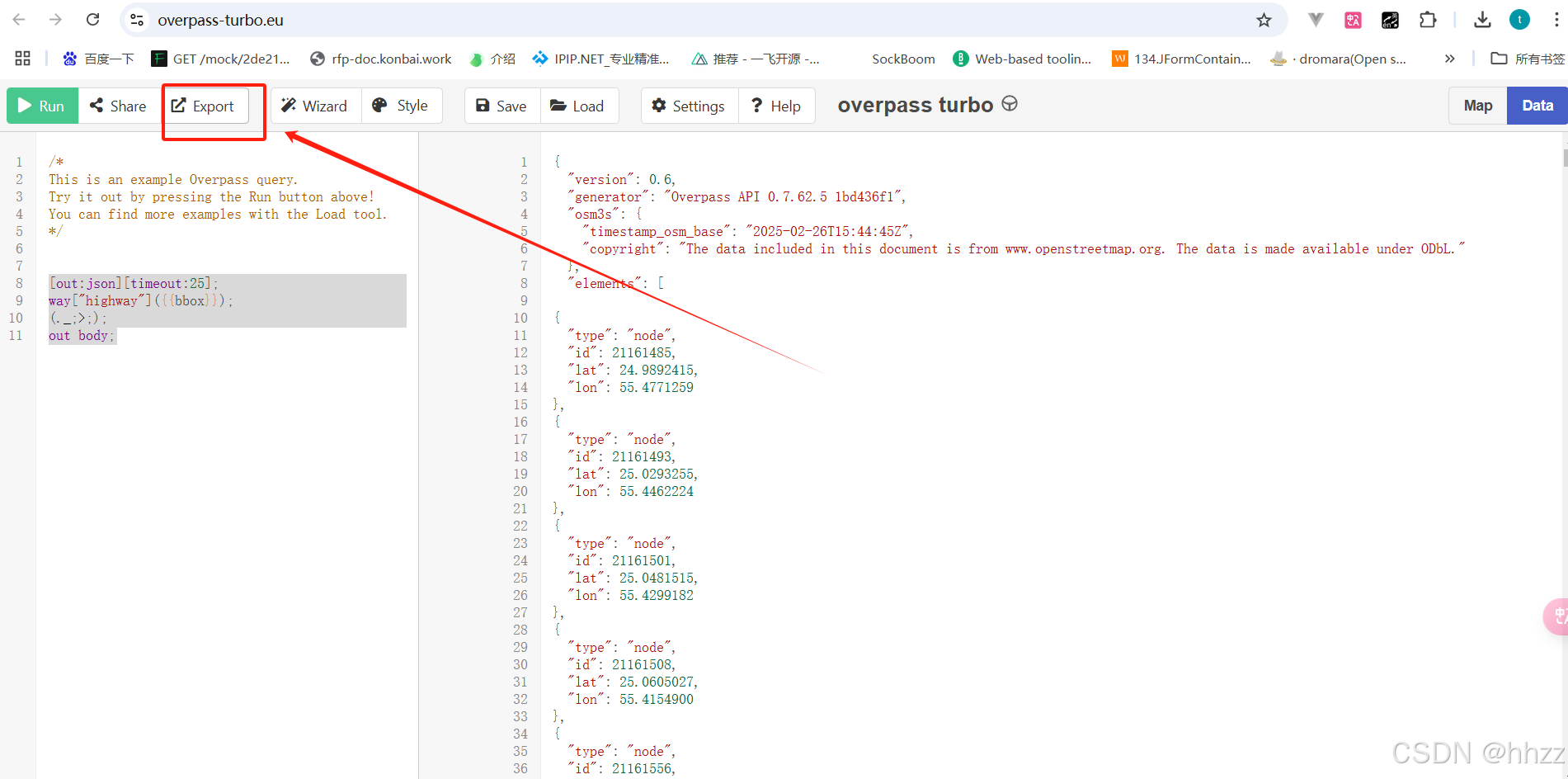This screenshot has width=1568, height=779.
Task: Open the 所有书签 bookmarks folder
Action: tap(1528, 59)
